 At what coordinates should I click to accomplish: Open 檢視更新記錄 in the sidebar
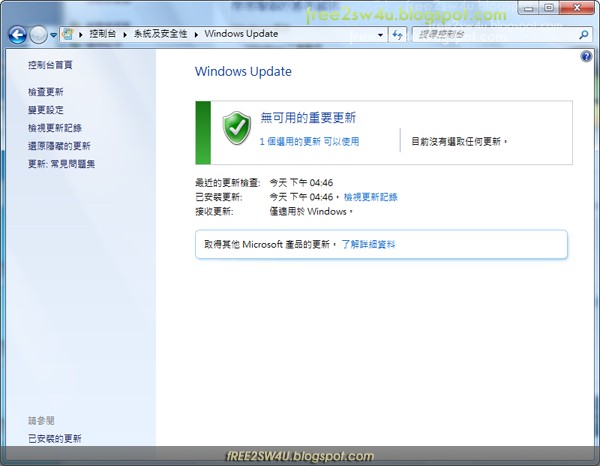55,128
